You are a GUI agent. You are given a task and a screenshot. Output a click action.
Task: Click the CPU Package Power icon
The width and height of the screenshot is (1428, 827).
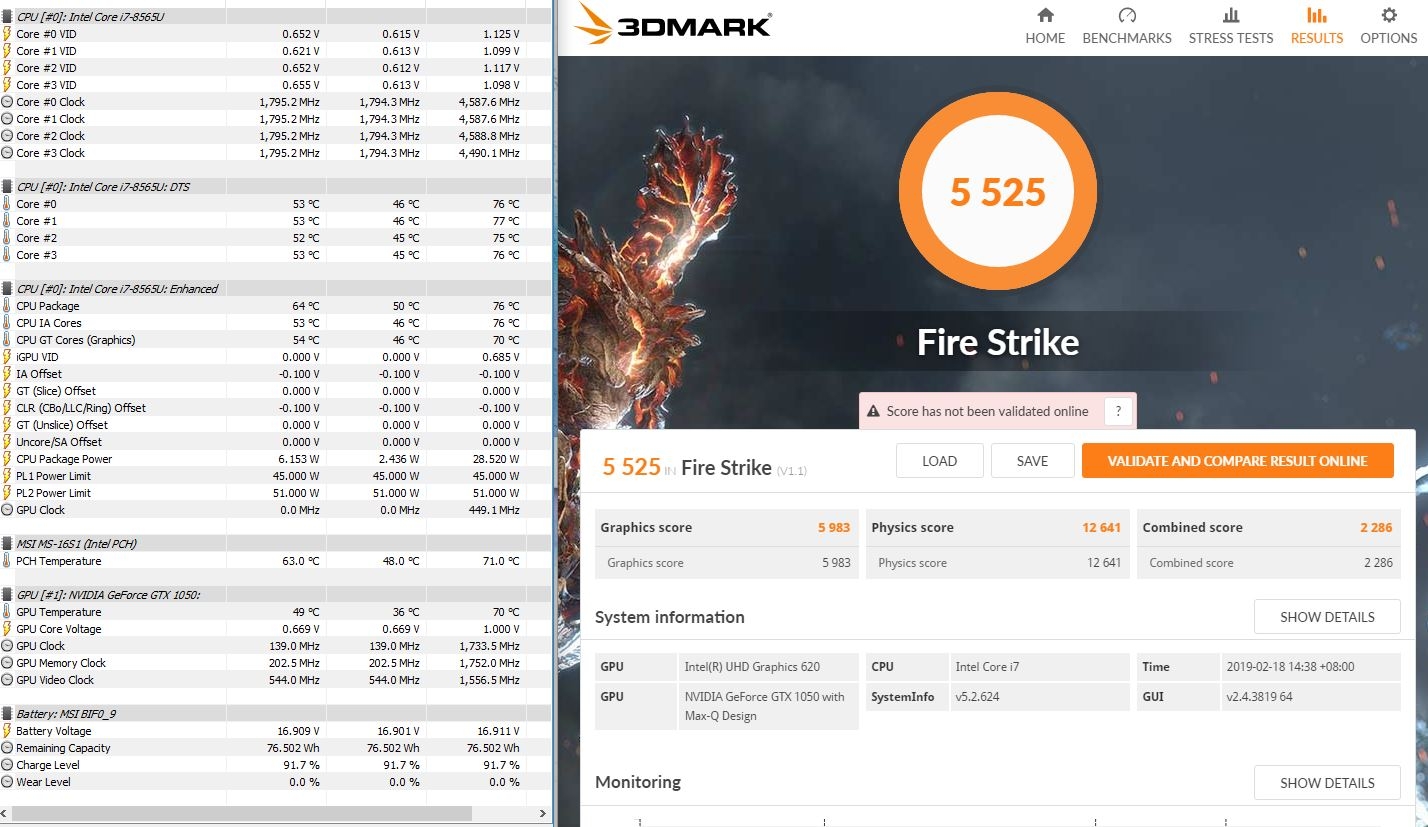click(8, 459)
